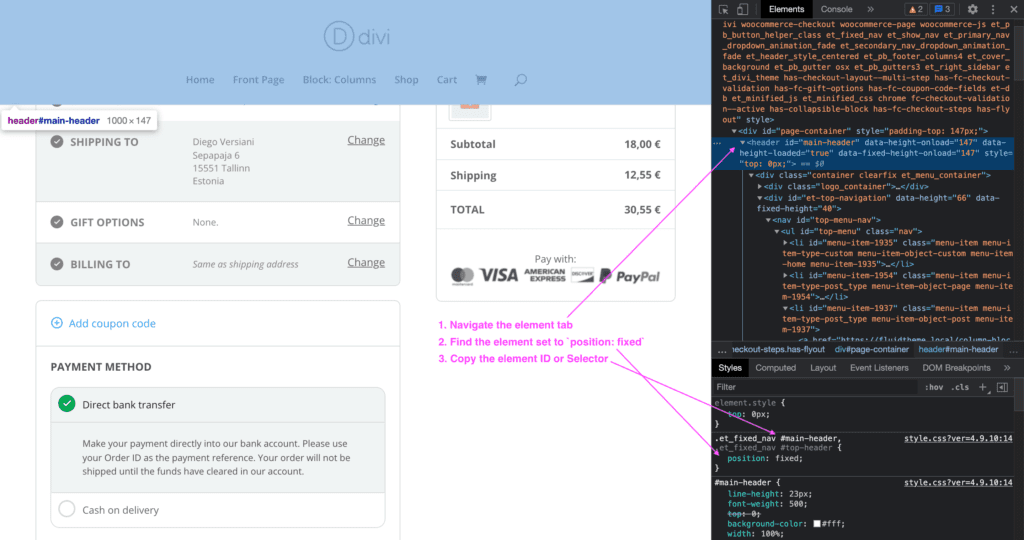Open the Layout tab
The height and width of the screenshot is (540, 1024).
(823, 368)
